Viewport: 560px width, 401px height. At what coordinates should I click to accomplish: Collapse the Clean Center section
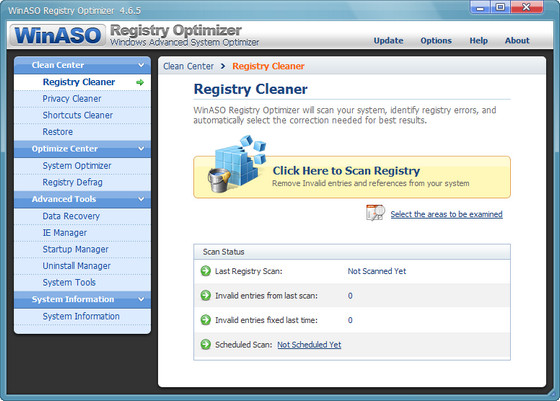(x=141, y=65)
